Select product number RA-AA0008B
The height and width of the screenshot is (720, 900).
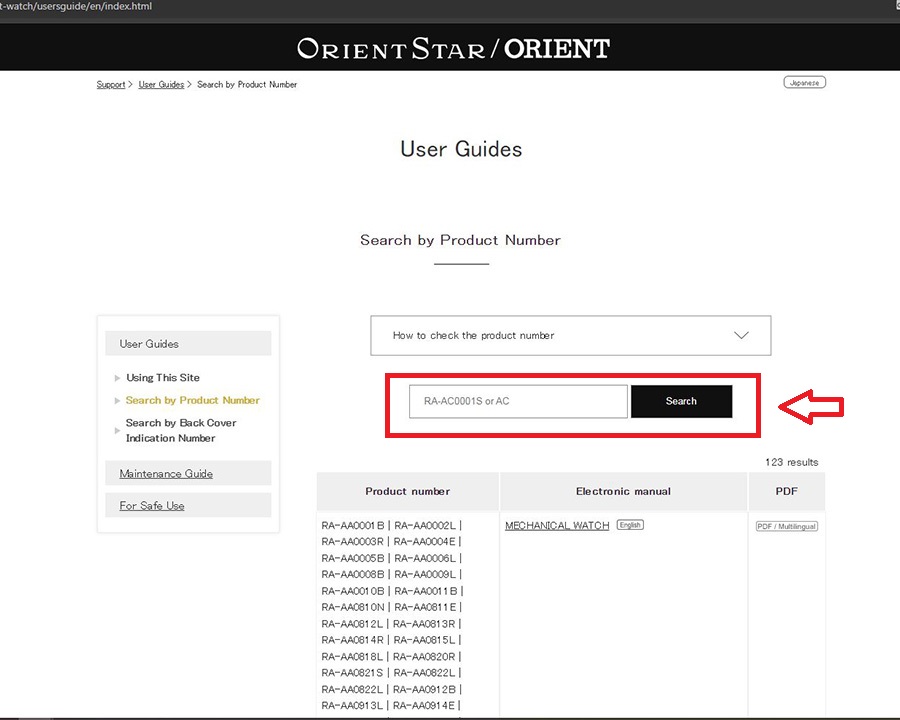click(x=353, y=574)
